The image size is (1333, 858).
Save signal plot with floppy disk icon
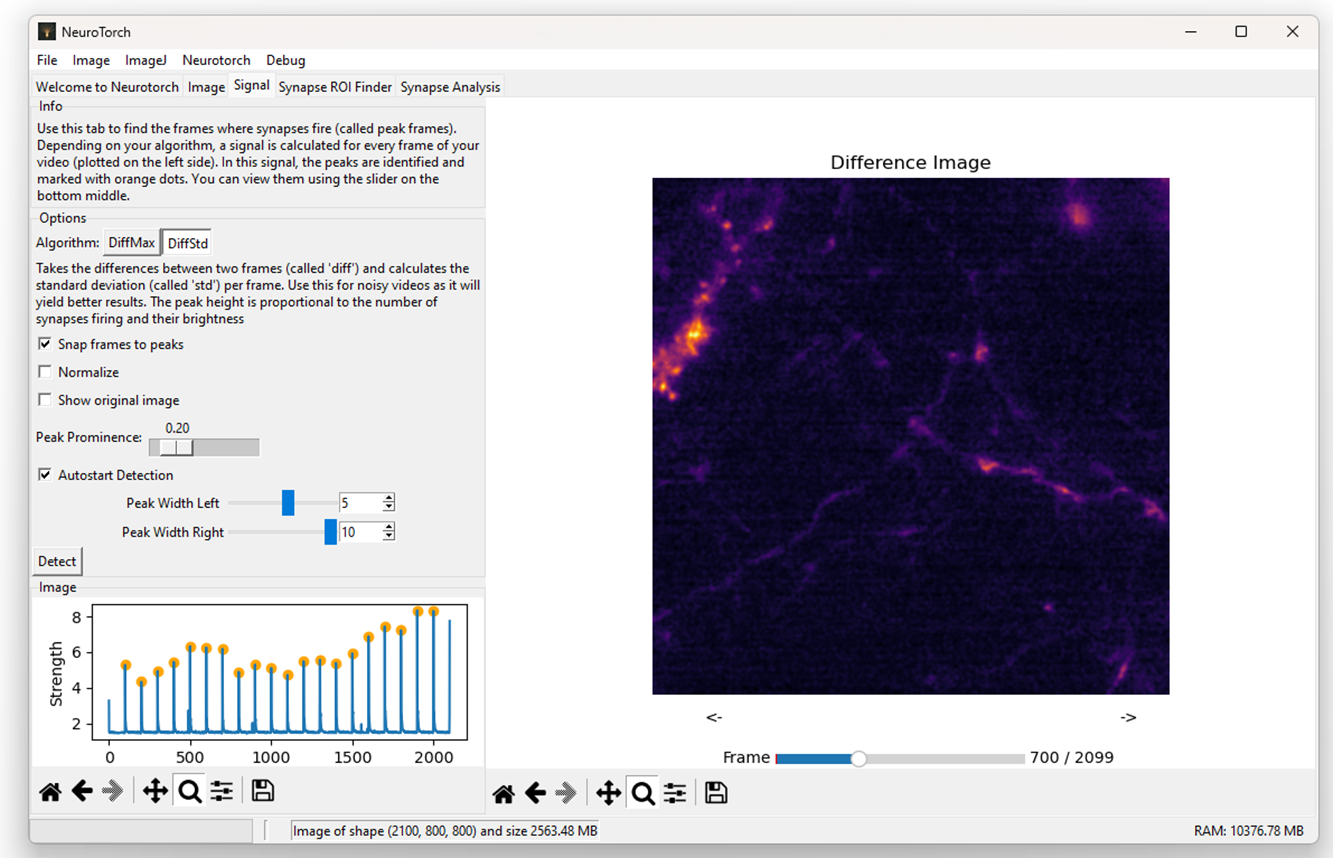tap(263, 791)
